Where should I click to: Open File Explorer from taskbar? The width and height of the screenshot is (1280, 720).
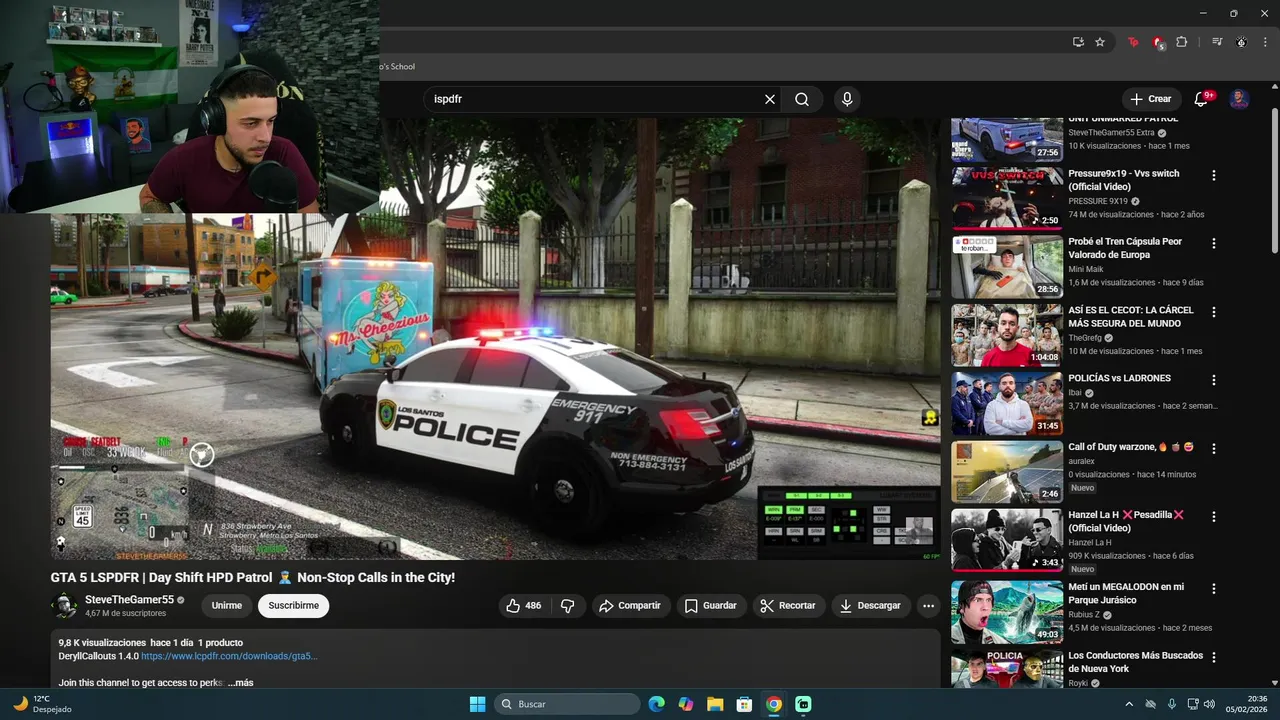[715, 704]
